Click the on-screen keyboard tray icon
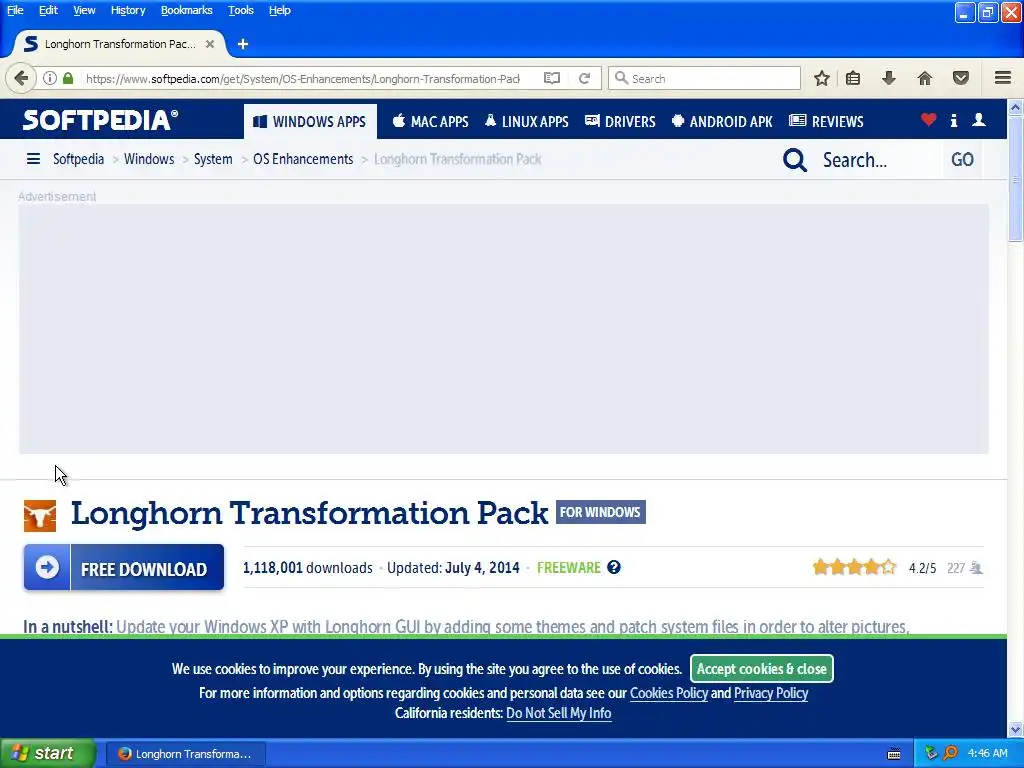Screen dimensions: 1024x768 click(x=894, y=754)
